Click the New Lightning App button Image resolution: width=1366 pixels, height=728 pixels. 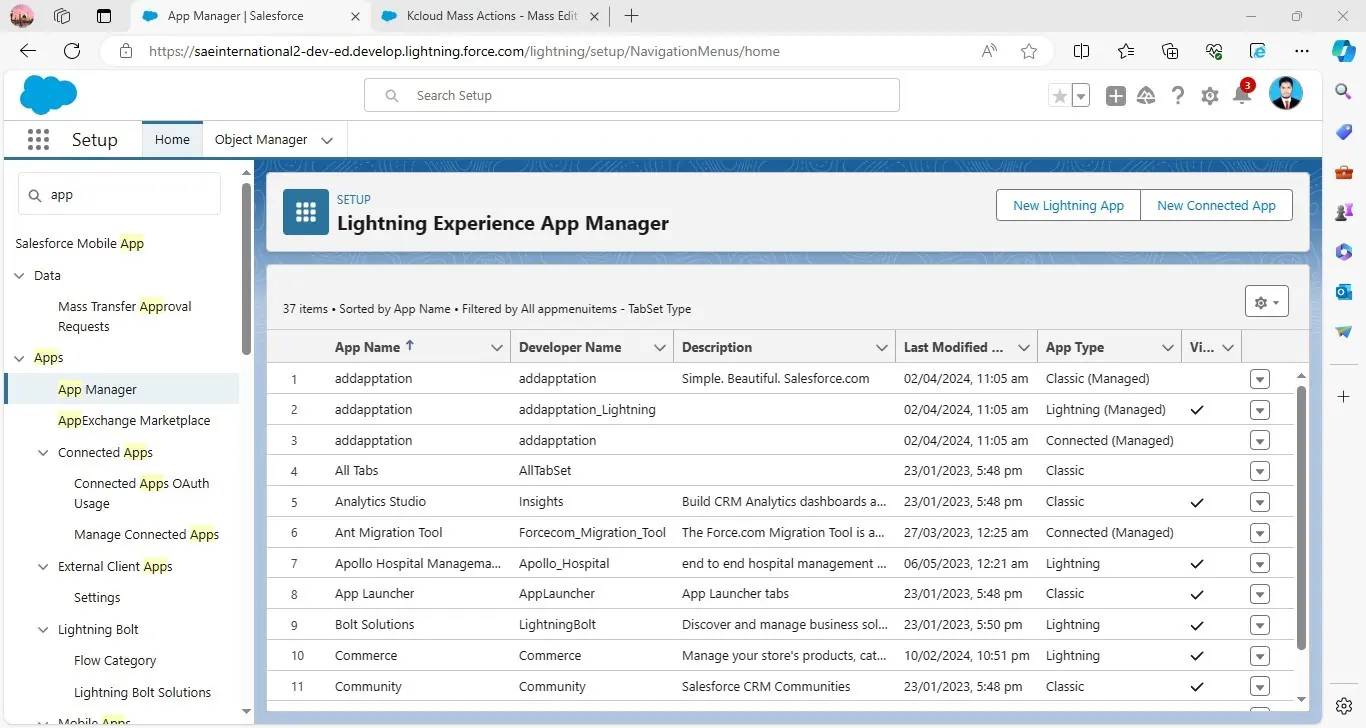1068,205
